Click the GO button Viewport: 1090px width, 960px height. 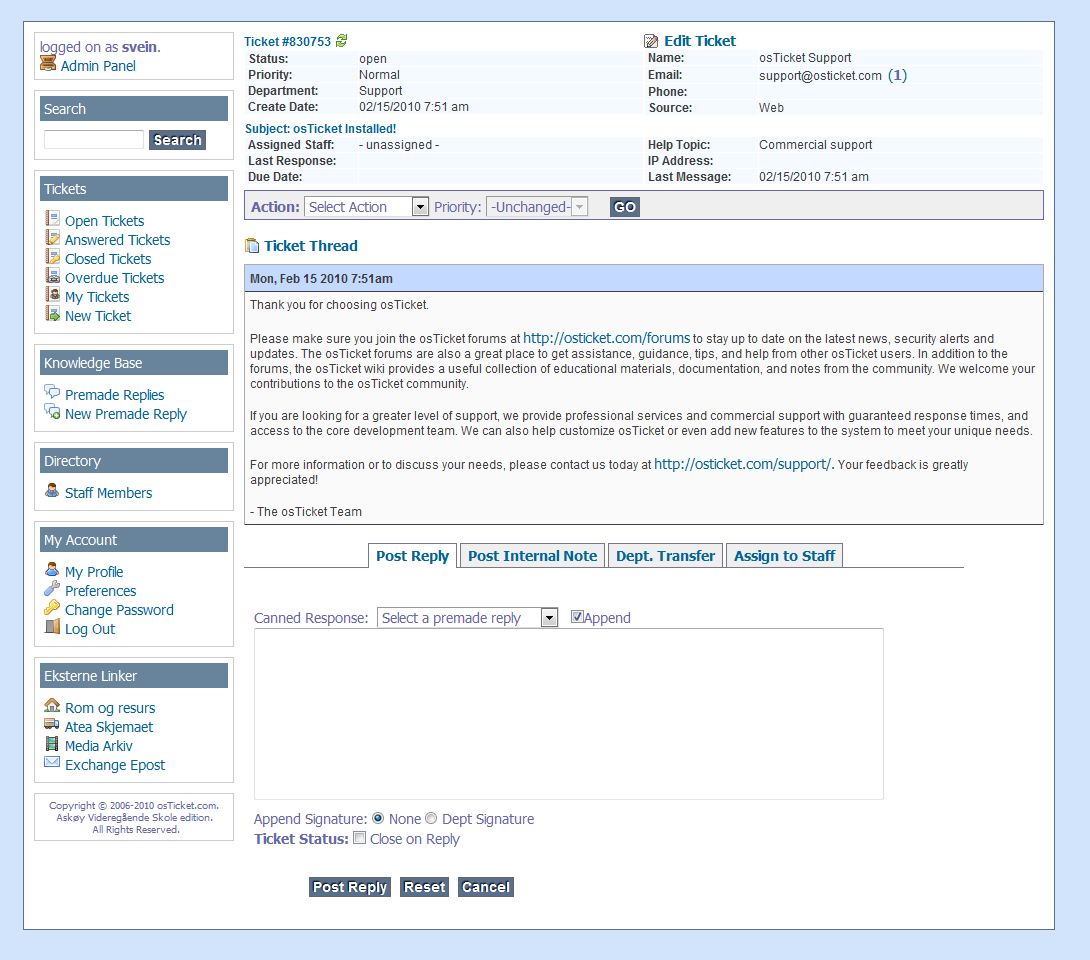coord(625,207)
